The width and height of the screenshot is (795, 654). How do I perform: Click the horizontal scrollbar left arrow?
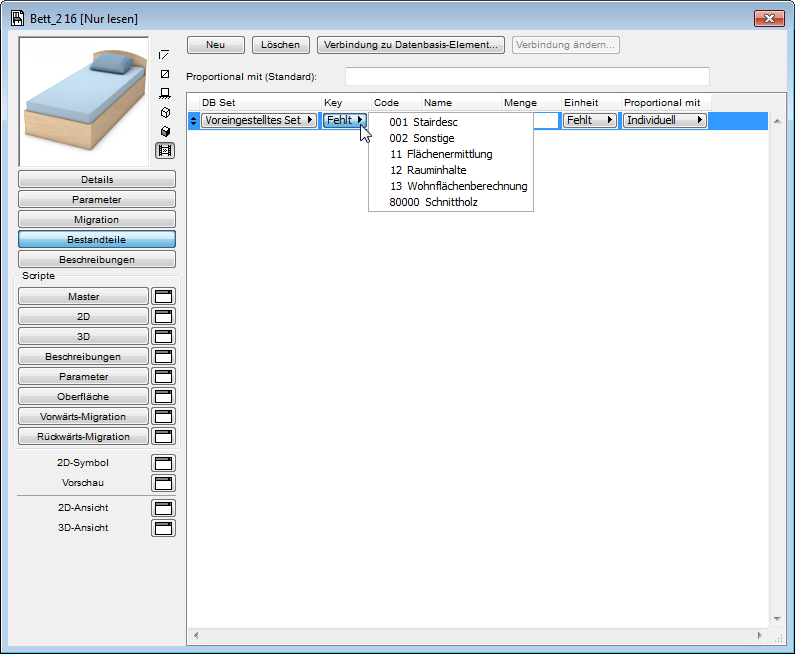click(x=196, y=635)
